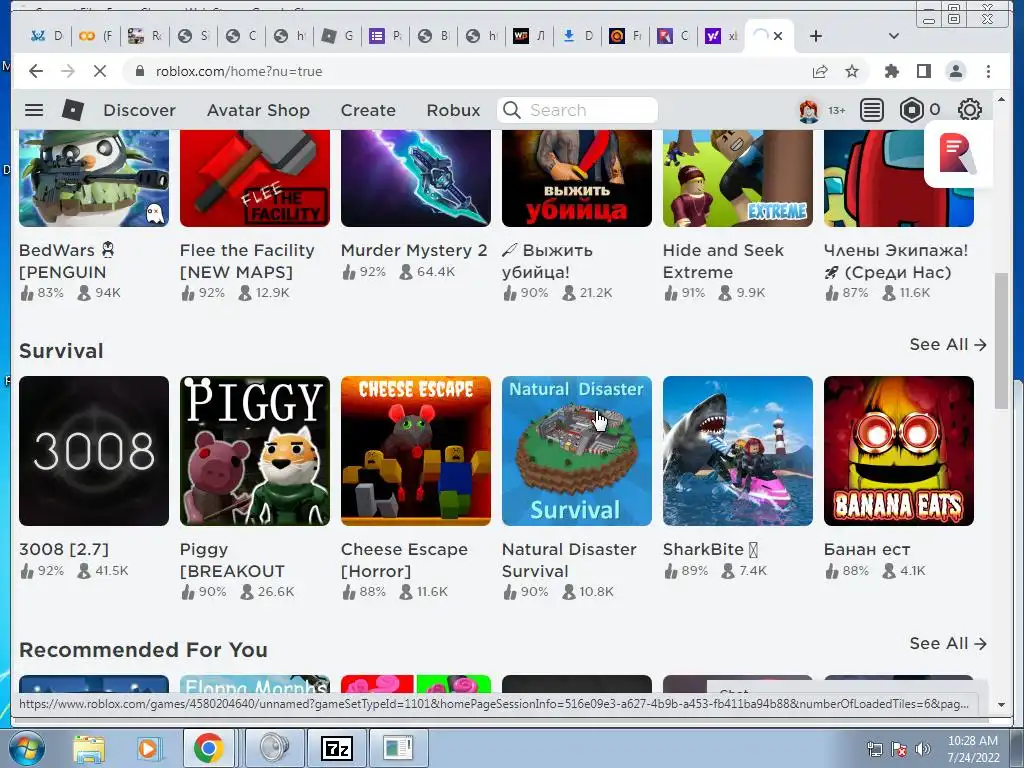Click the Roblox logo home icon
The width and height of the screenshot is (1024, 768).
72,110
